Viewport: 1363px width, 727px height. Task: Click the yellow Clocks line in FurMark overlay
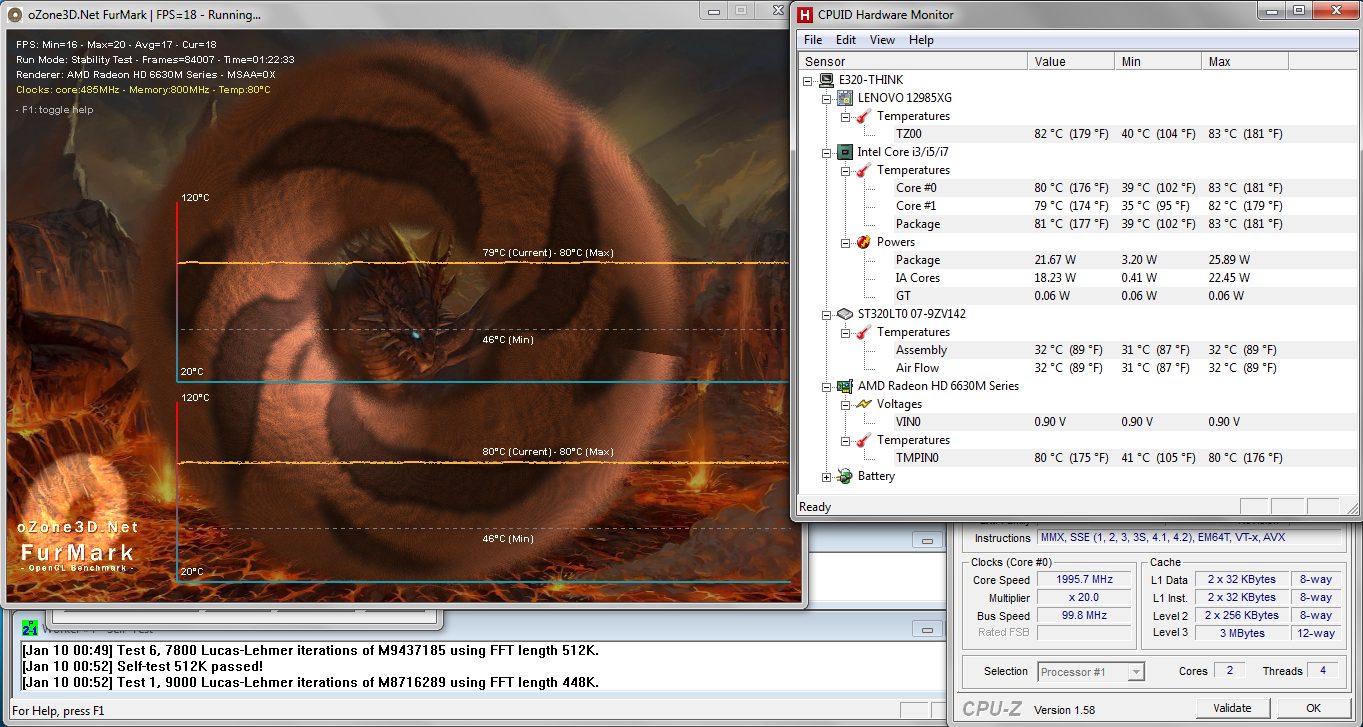pyautogui.click(x=143, y=90)
